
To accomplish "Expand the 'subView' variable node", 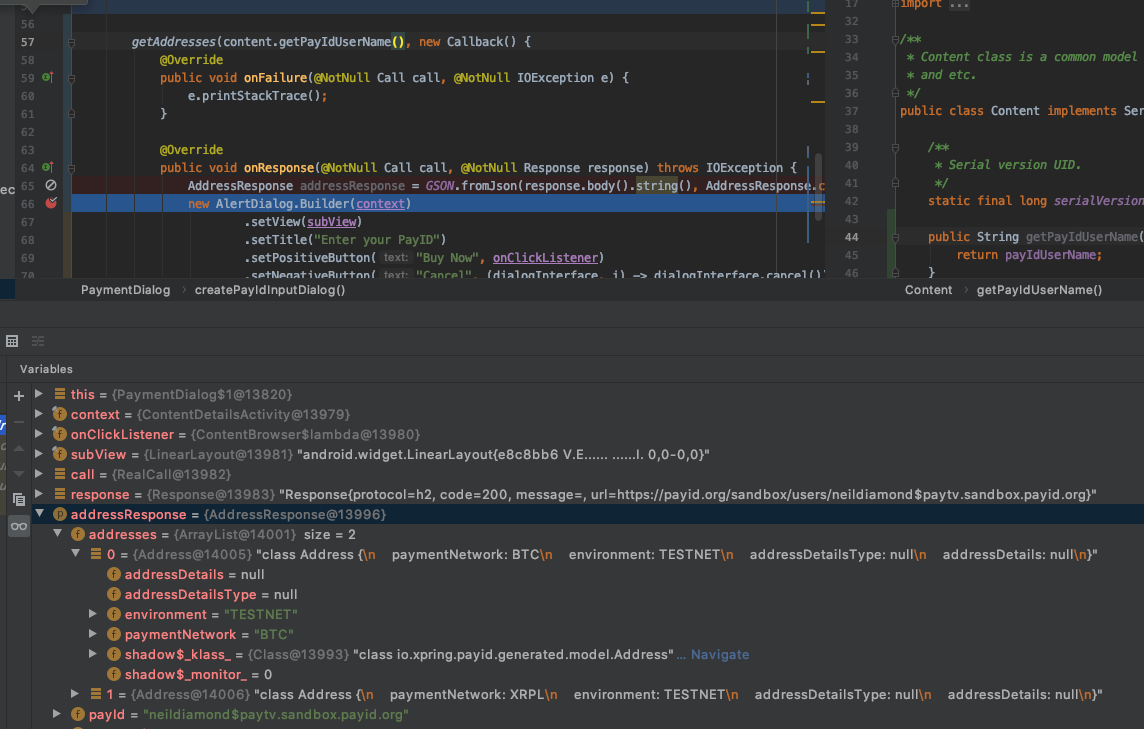I will tap(39, 454).
